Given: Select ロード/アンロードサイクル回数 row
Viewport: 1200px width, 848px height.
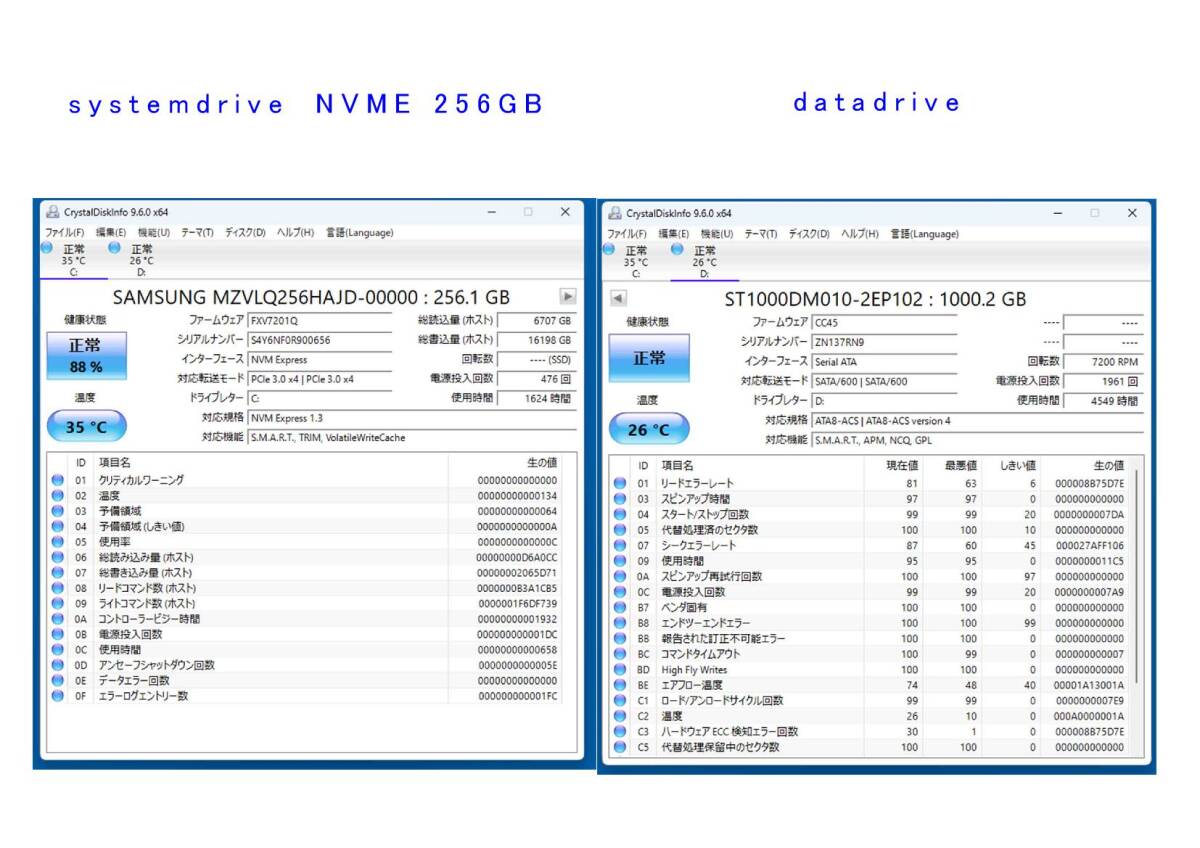Looking at the screenshot, I should (x=871, y=701).
